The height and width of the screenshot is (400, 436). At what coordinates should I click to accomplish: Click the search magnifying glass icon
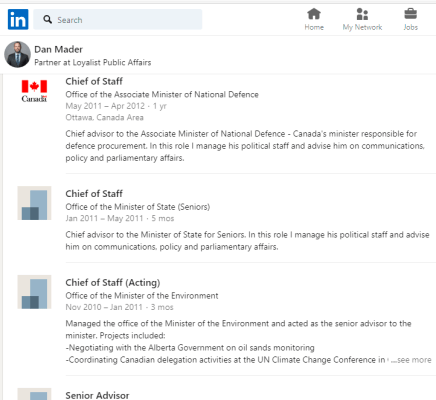pos(48,19)
